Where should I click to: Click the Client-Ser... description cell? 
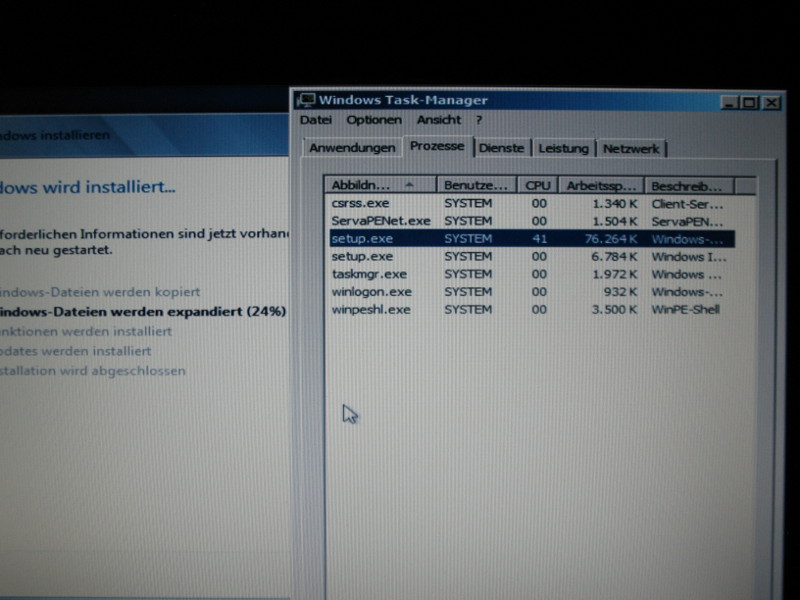click(x=687, y=204)
